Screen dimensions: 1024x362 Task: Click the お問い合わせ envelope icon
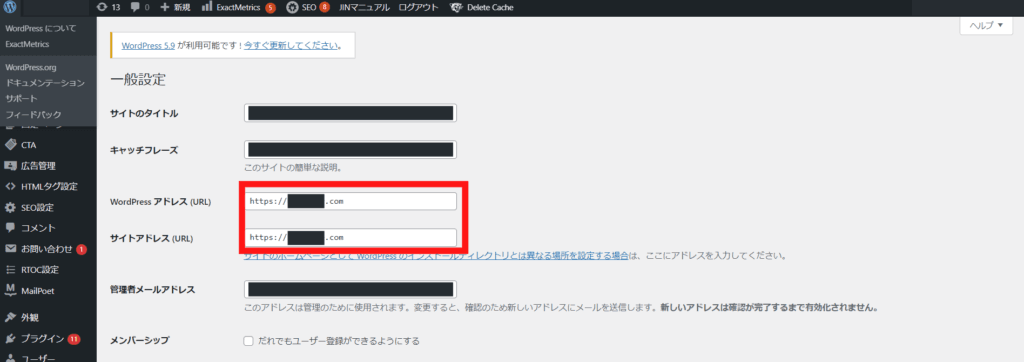(10, 249)
